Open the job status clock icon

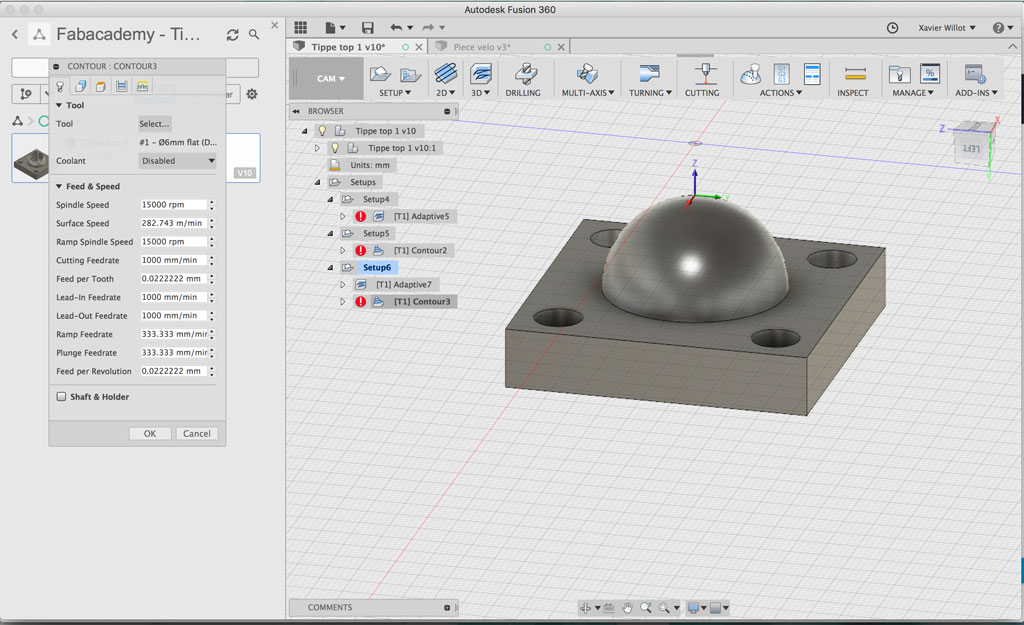tap(893, 27)
